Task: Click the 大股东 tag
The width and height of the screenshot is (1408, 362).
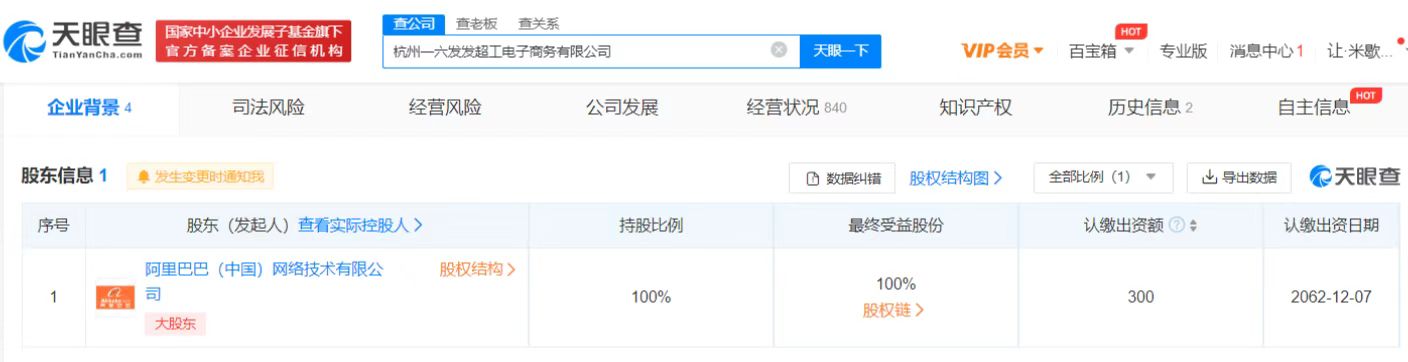Action: pyautogui.click(x=175, y=324)
